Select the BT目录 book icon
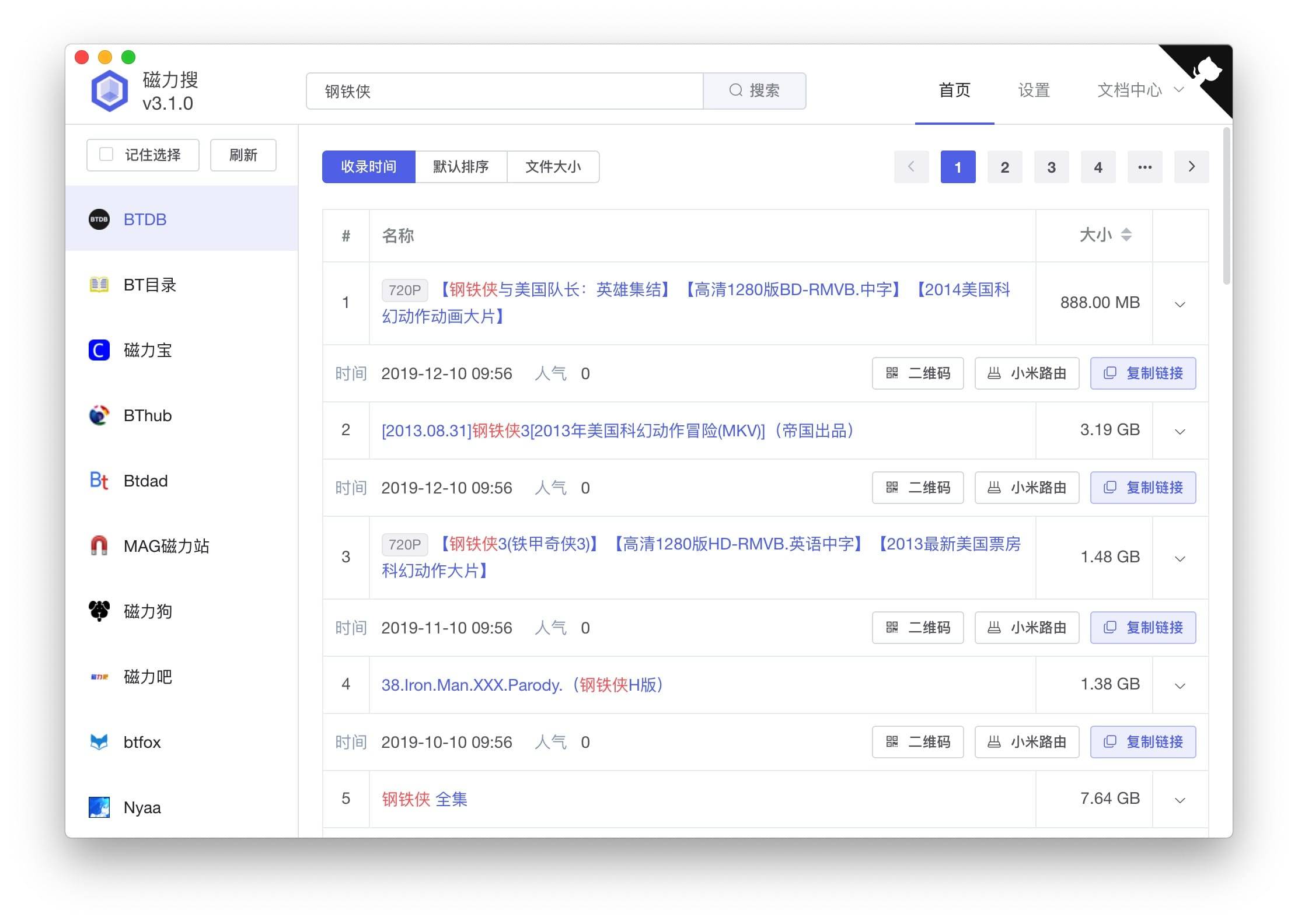This screenshot has height=924, width=1298. (99, 285)
